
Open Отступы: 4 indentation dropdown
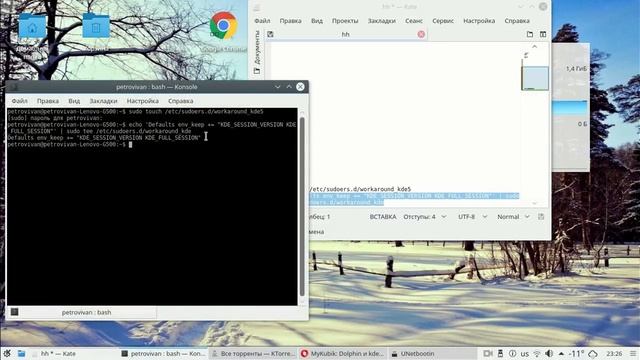point(424,217)
